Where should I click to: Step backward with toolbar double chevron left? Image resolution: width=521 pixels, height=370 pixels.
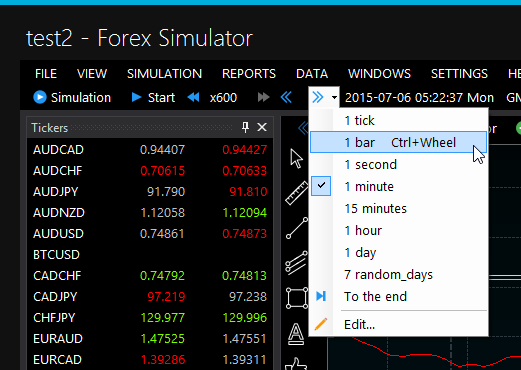pyautogui.click(x=286, y=98)
